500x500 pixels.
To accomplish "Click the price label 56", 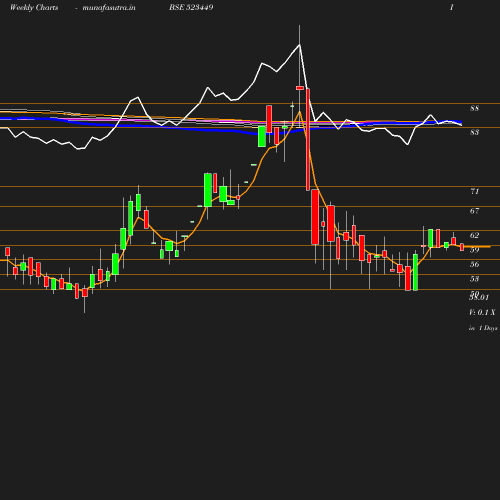I will (474, 264).
